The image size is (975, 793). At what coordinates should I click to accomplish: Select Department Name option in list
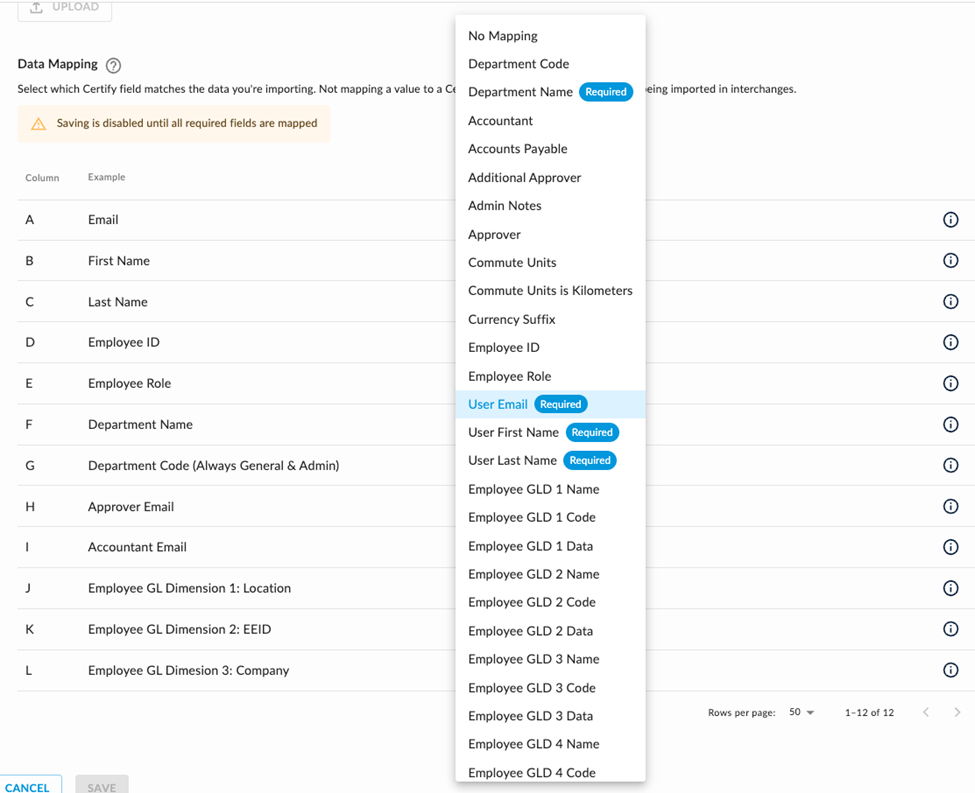point(520,92)
